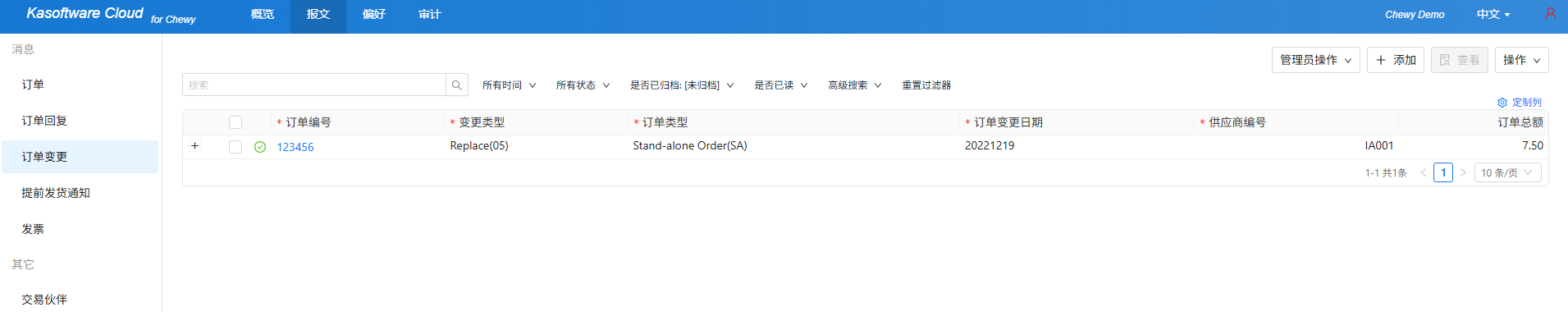Click 订单变更日期 column header
This screenshot has height=312, width=1568.
pos(1008,122)
